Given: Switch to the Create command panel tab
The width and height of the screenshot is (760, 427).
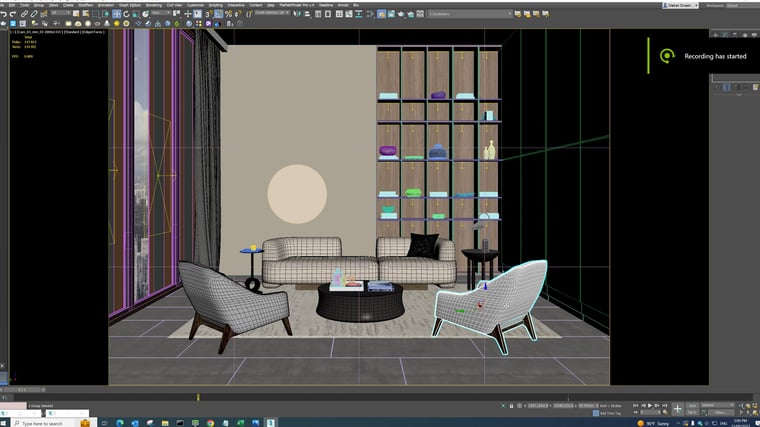Looking at the screenshot, I should (x=715, y=35).
